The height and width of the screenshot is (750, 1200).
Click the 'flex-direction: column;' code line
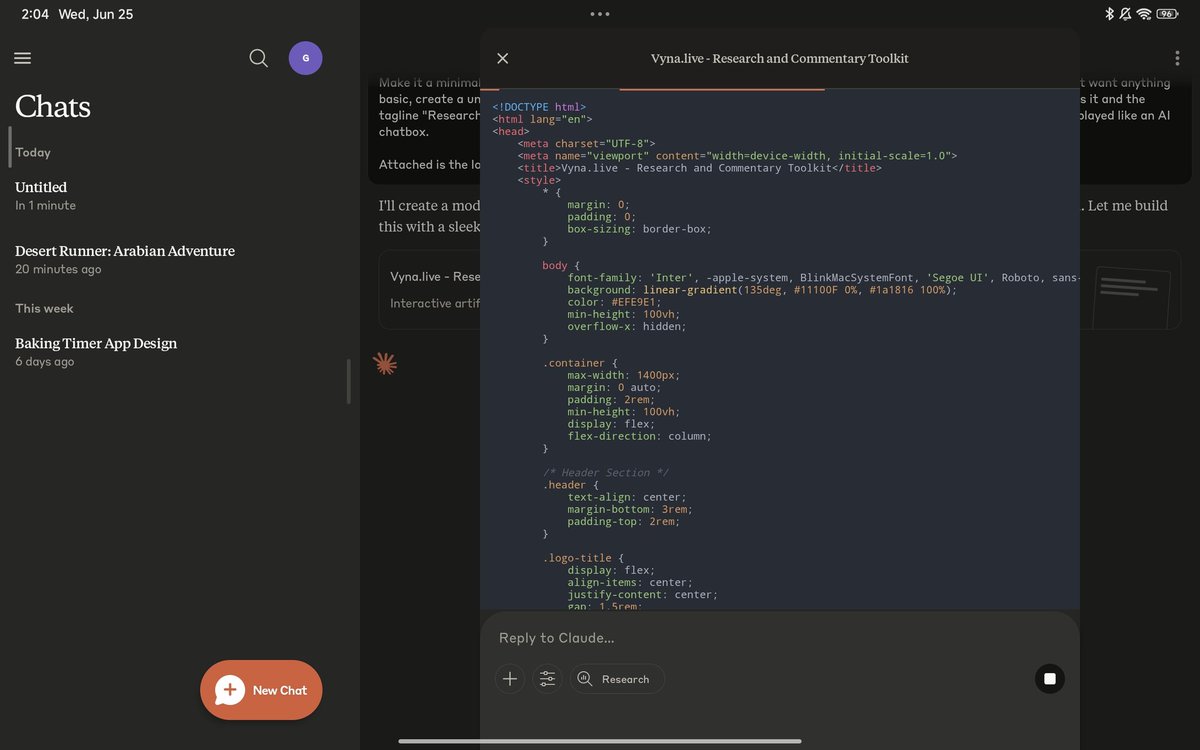coord(640,436)
